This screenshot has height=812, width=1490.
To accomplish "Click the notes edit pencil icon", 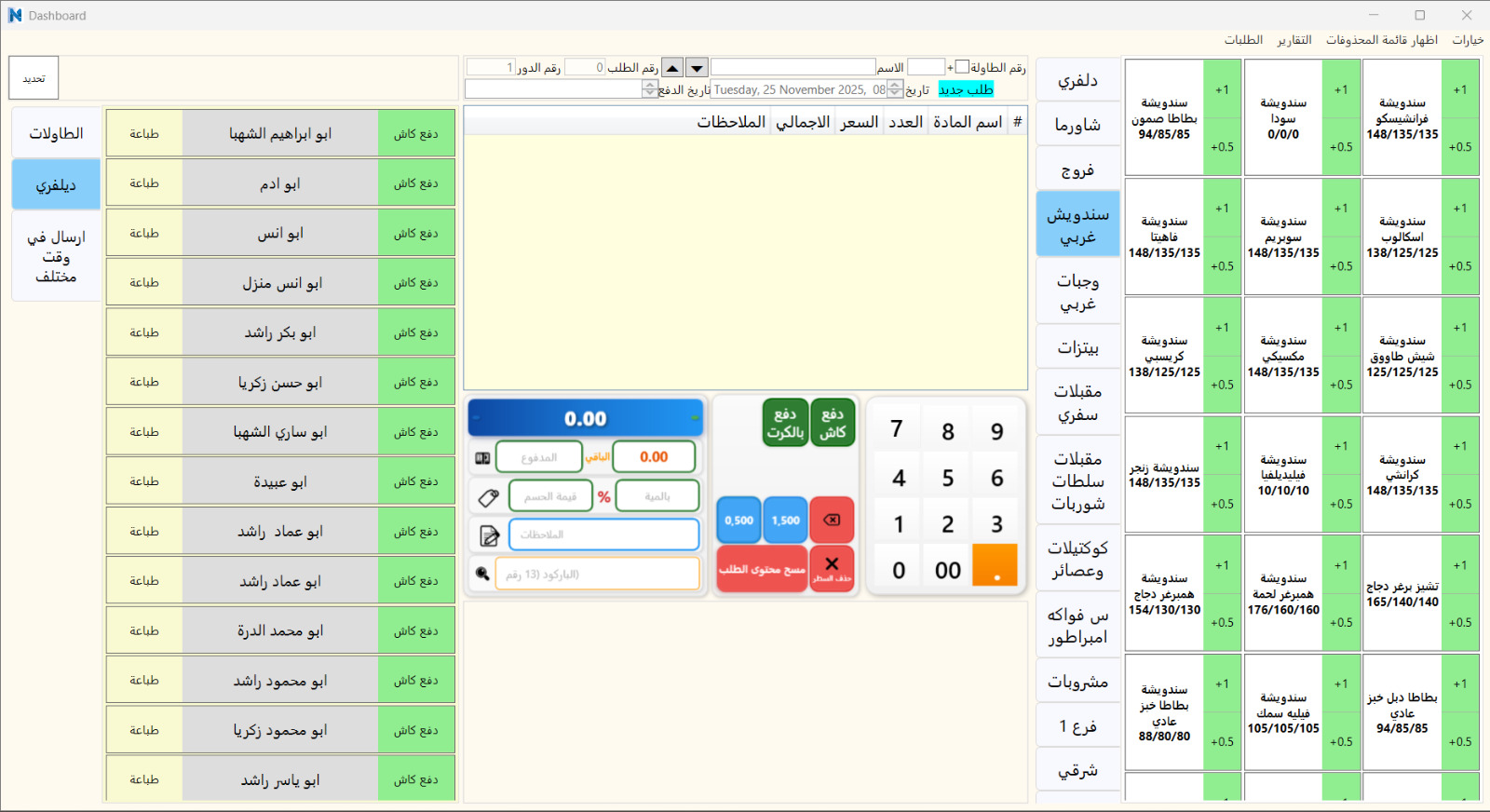I will [x=489, y=535].
